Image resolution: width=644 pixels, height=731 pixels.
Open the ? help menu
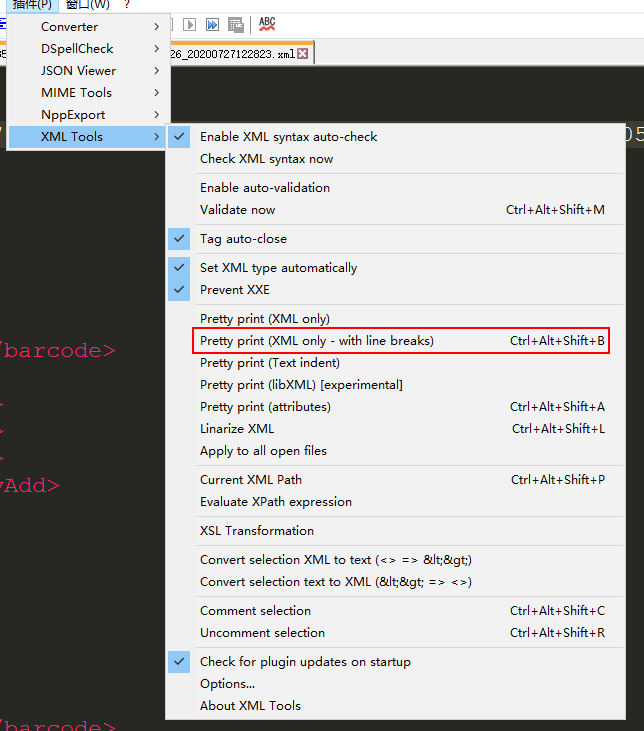click(x=126, y=5)
